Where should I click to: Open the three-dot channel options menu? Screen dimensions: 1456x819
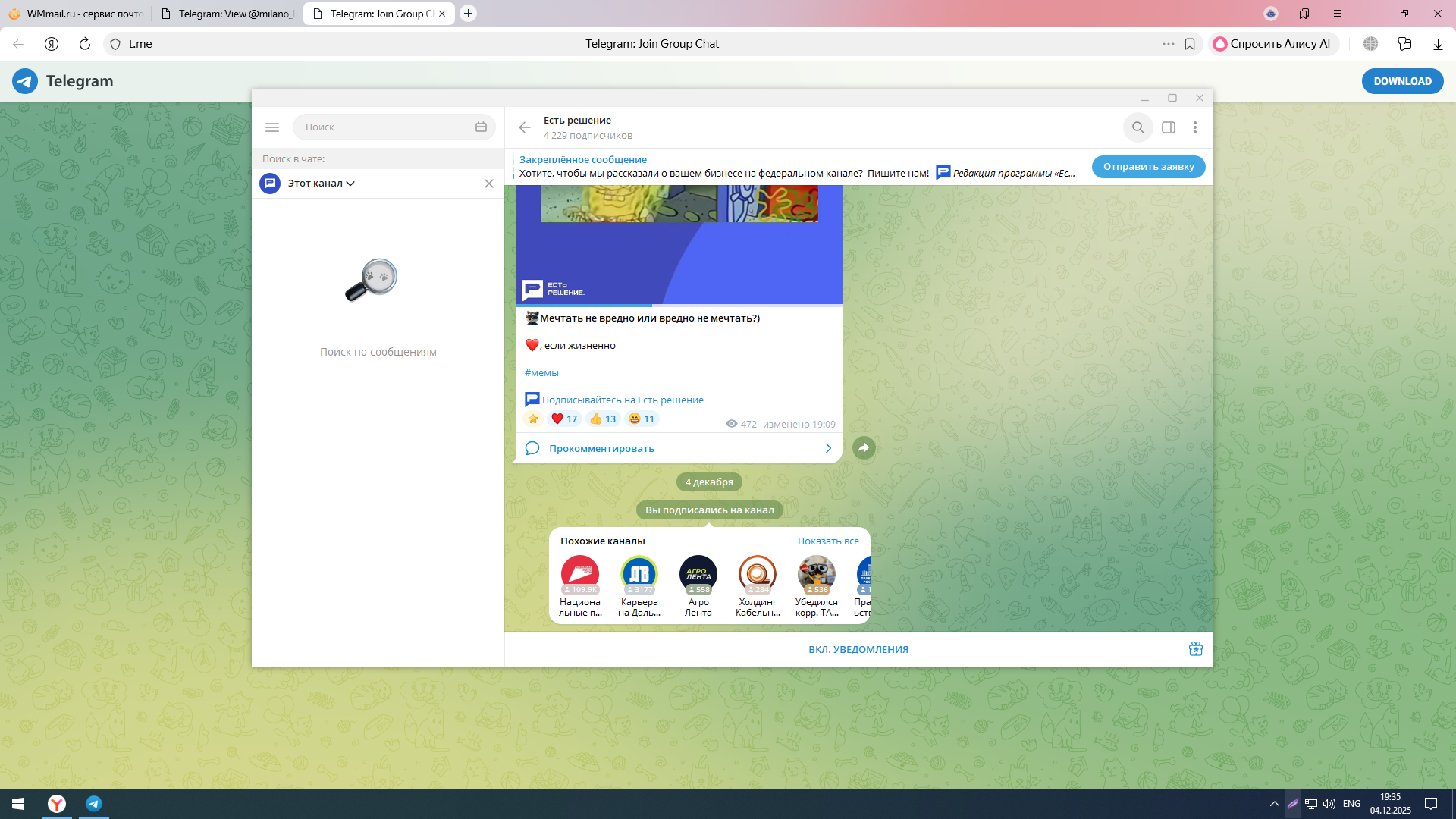[1195, 127]
